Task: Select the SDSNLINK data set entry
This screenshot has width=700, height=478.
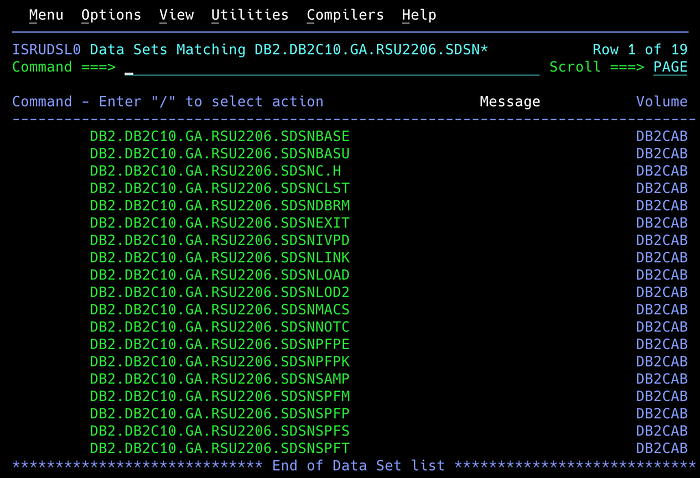Action: 220,258
